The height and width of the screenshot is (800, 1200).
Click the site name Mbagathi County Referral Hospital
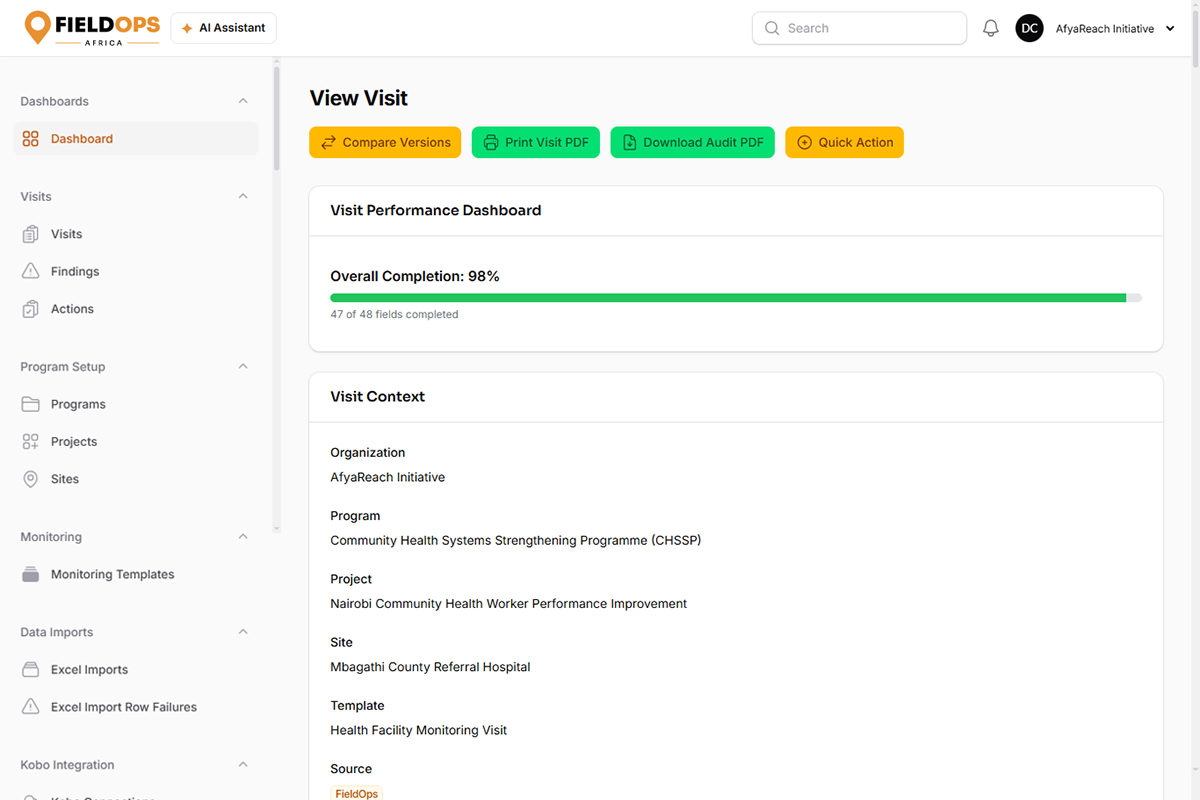tap(430, 667)
